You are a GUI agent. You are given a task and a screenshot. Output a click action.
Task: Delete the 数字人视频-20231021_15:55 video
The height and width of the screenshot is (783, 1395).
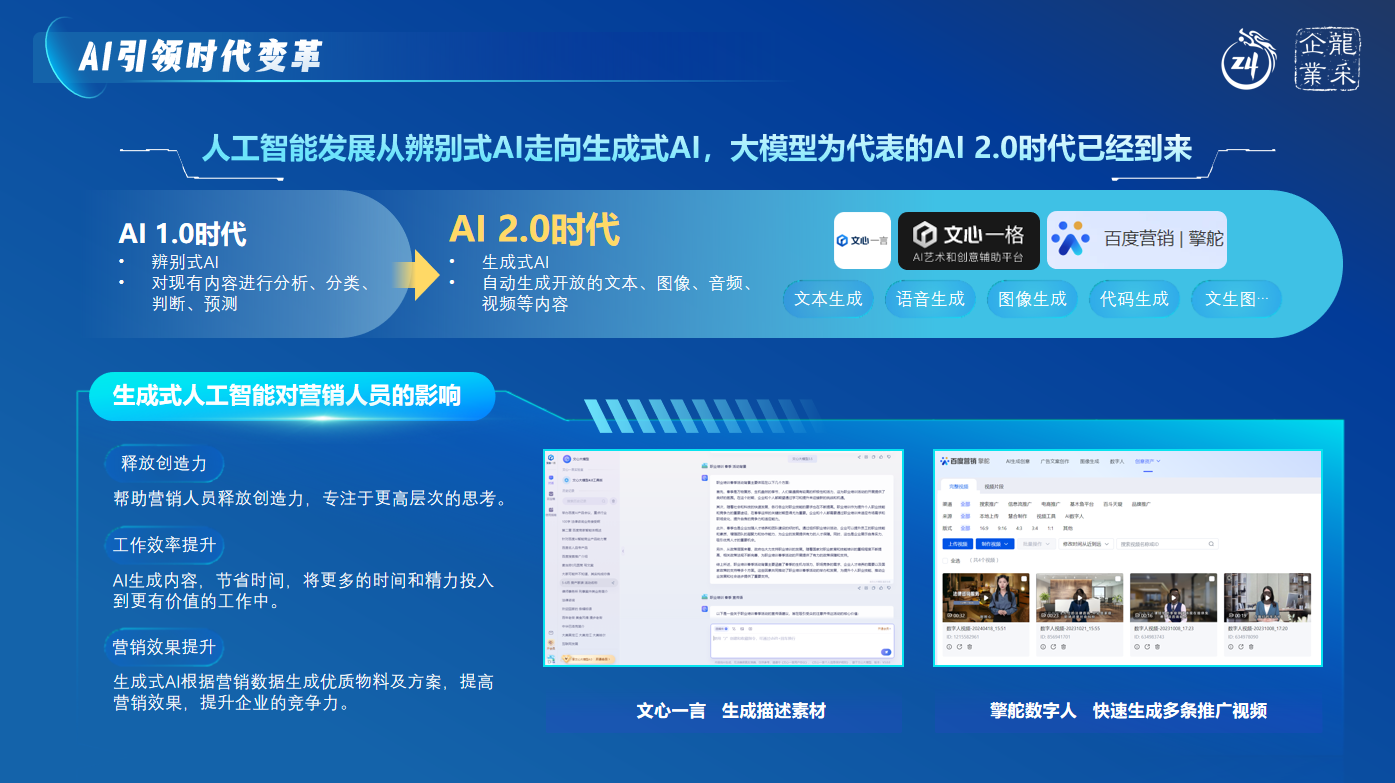coord(1065,647)
